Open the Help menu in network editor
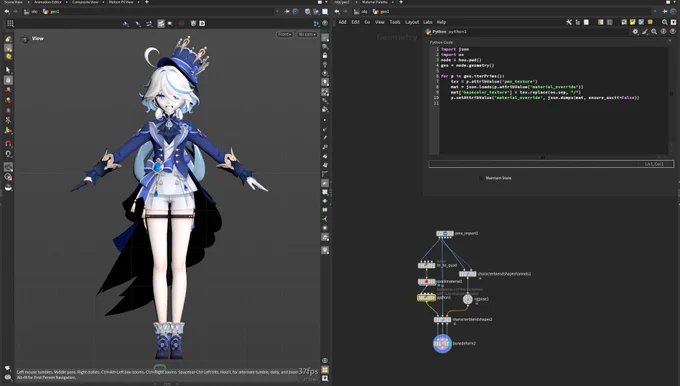The width and height of the screenshot is (680, 386). (x=441, y=22)
